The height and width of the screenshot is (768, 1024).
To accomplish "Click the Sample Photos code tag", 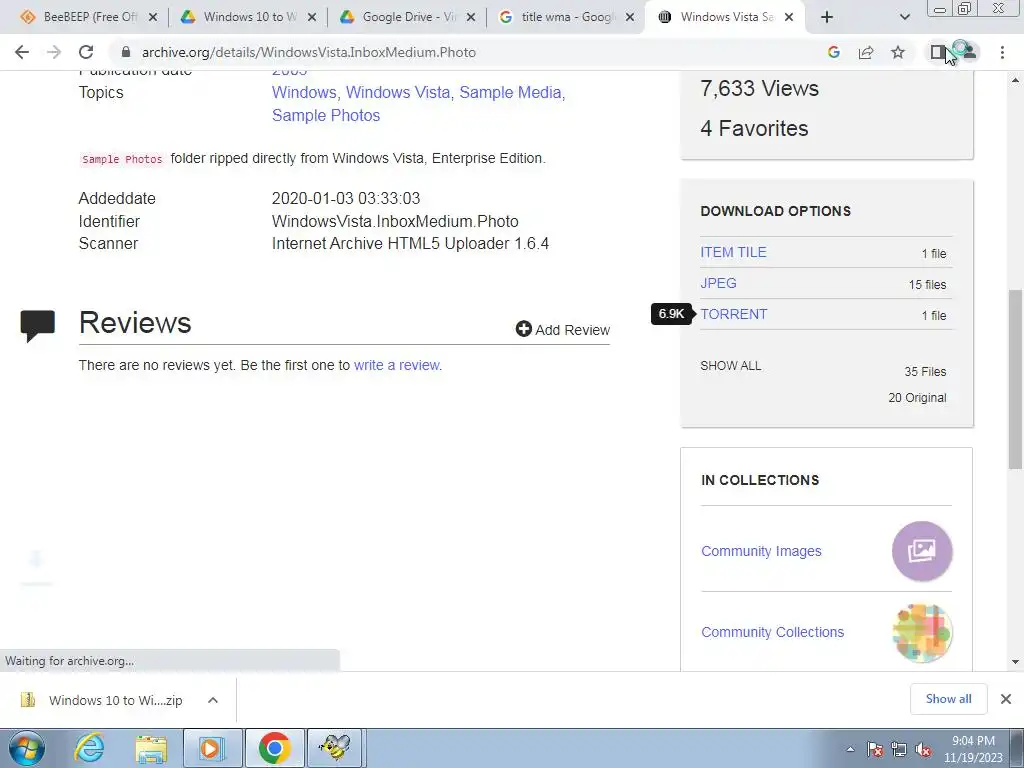I will pyautogui.click(x=122, y=159).
